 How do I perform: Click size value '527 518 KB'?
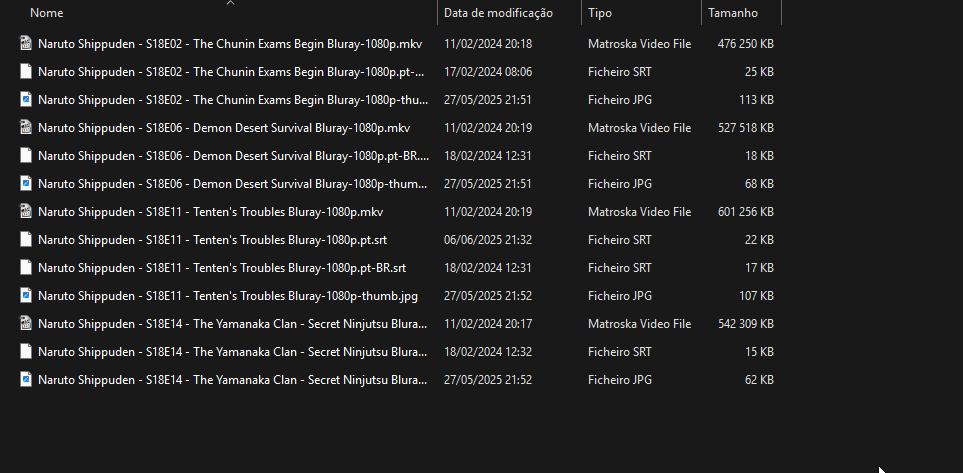746,128
